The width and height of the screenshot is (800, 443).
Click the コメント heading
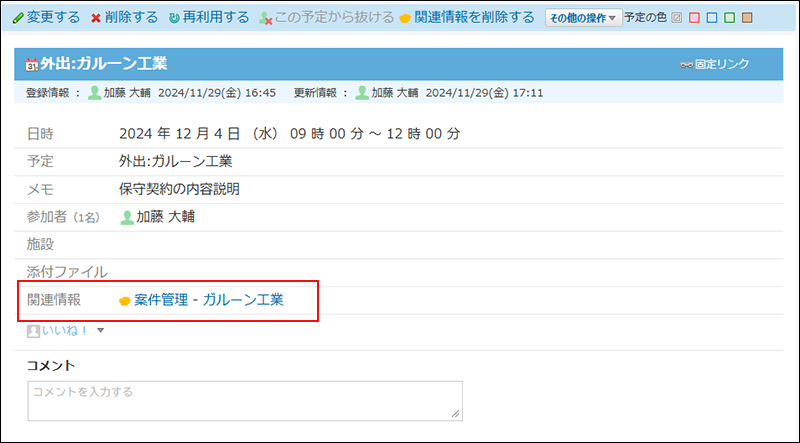coord(51,365)
